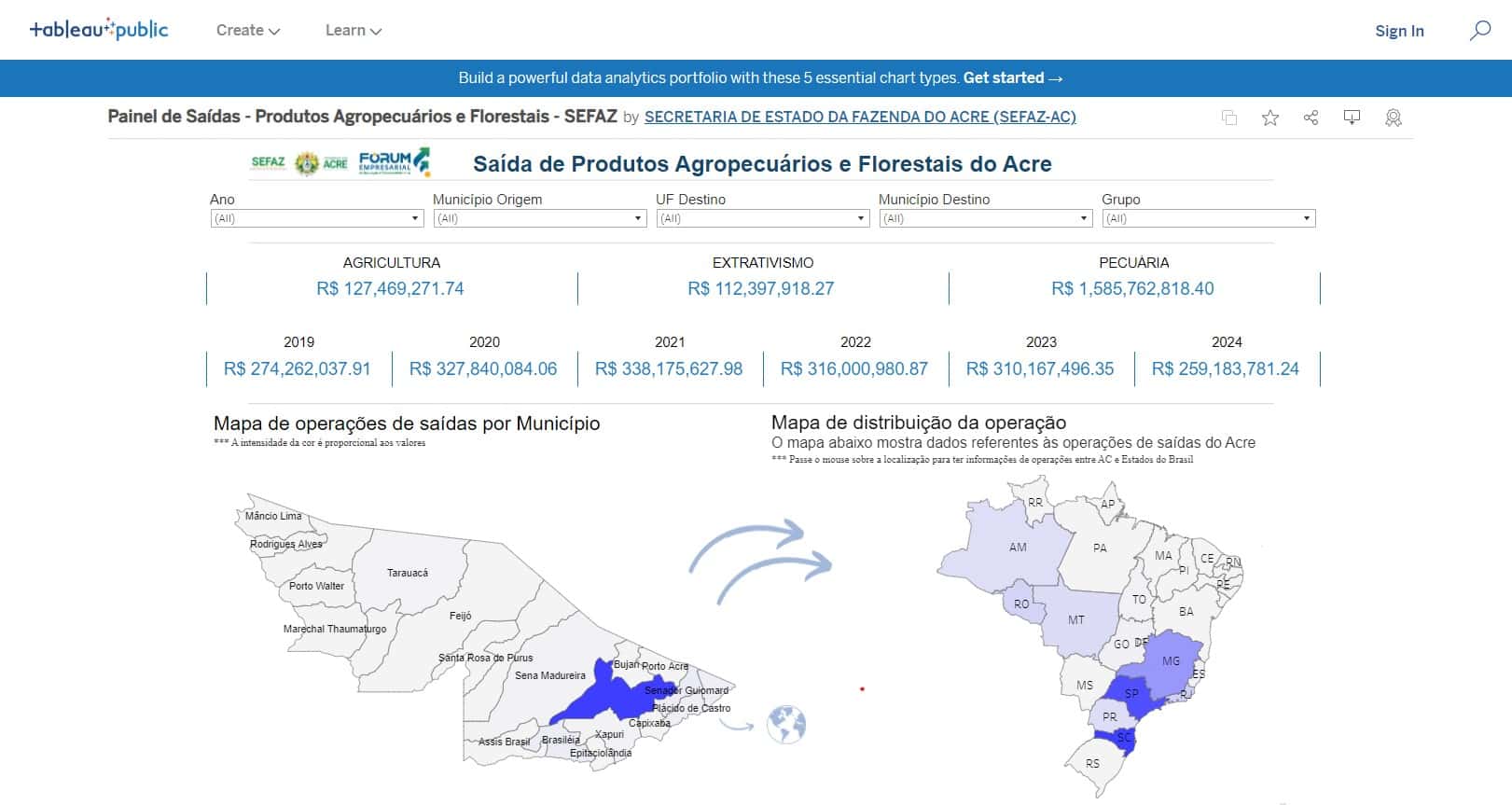Click Get started in blue banner
Image resolution: width=1512 pixels, height=805 pixels.
point(1013,78)
